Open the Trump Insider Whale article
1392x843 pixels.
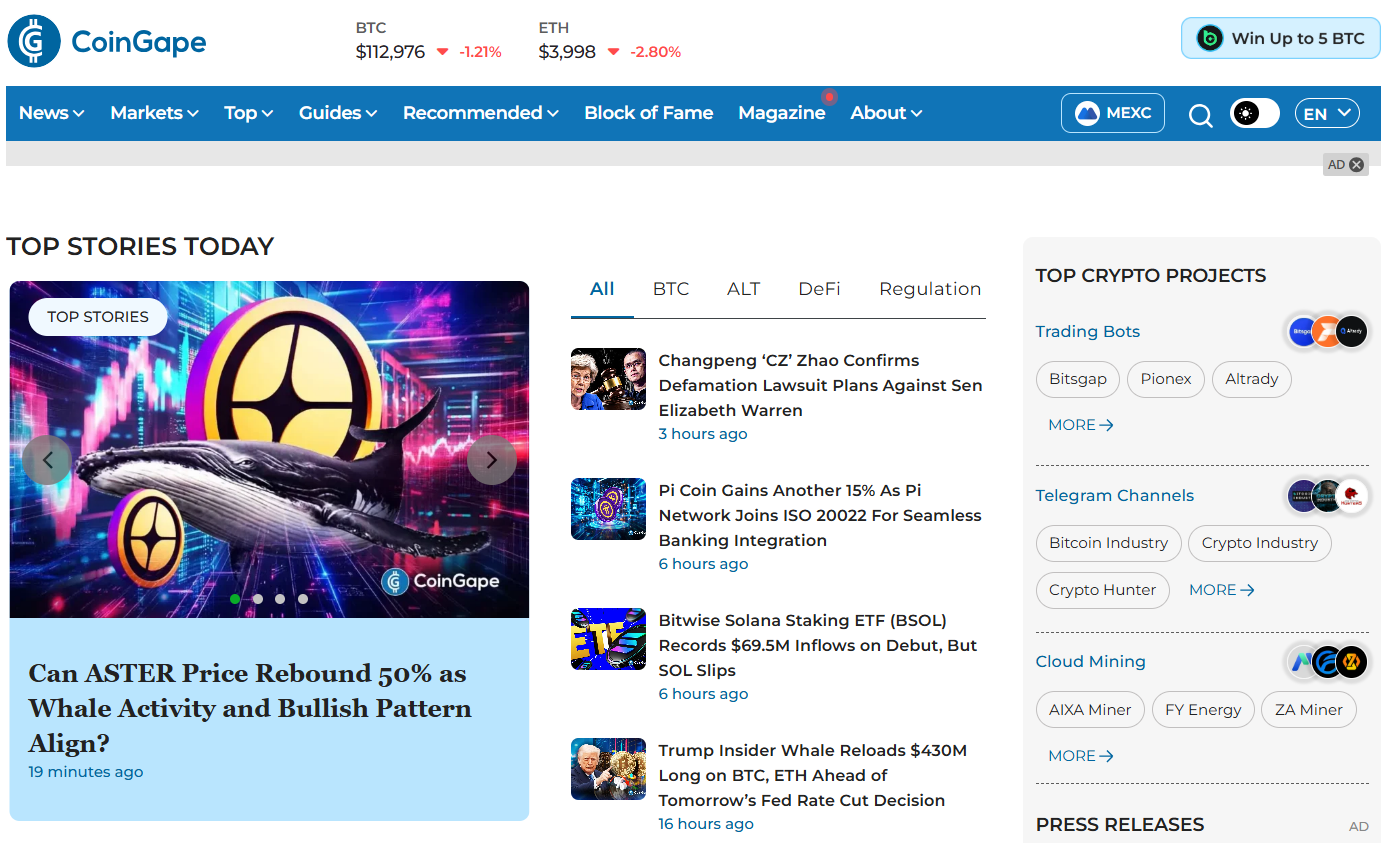tap(813, 775)
